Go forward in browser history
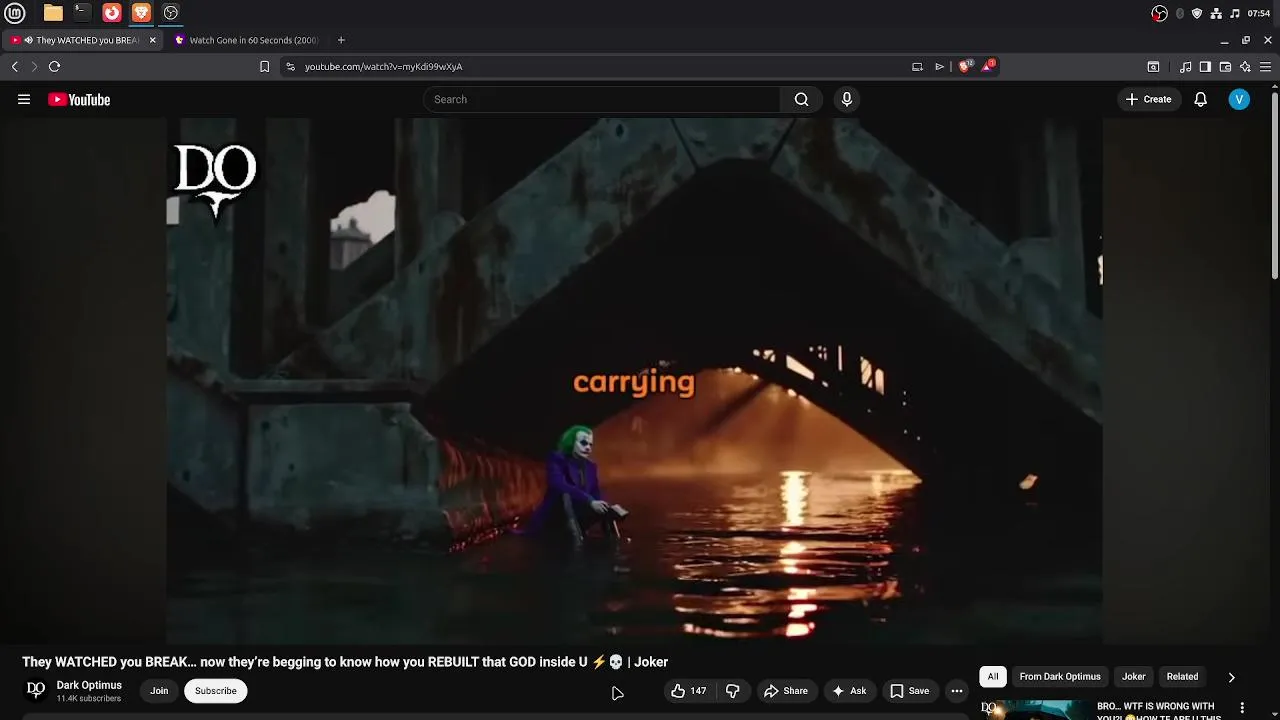The height and width of the screenshot is (720, 1280). point(34,66)
